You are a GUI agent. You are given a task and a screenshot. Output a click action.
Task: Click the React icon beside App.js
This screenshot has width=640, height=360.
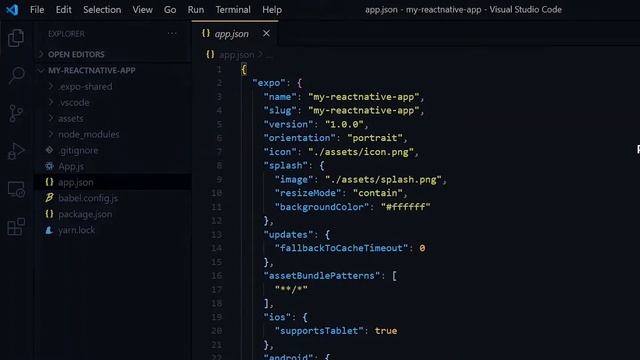(x=49, y=166)
